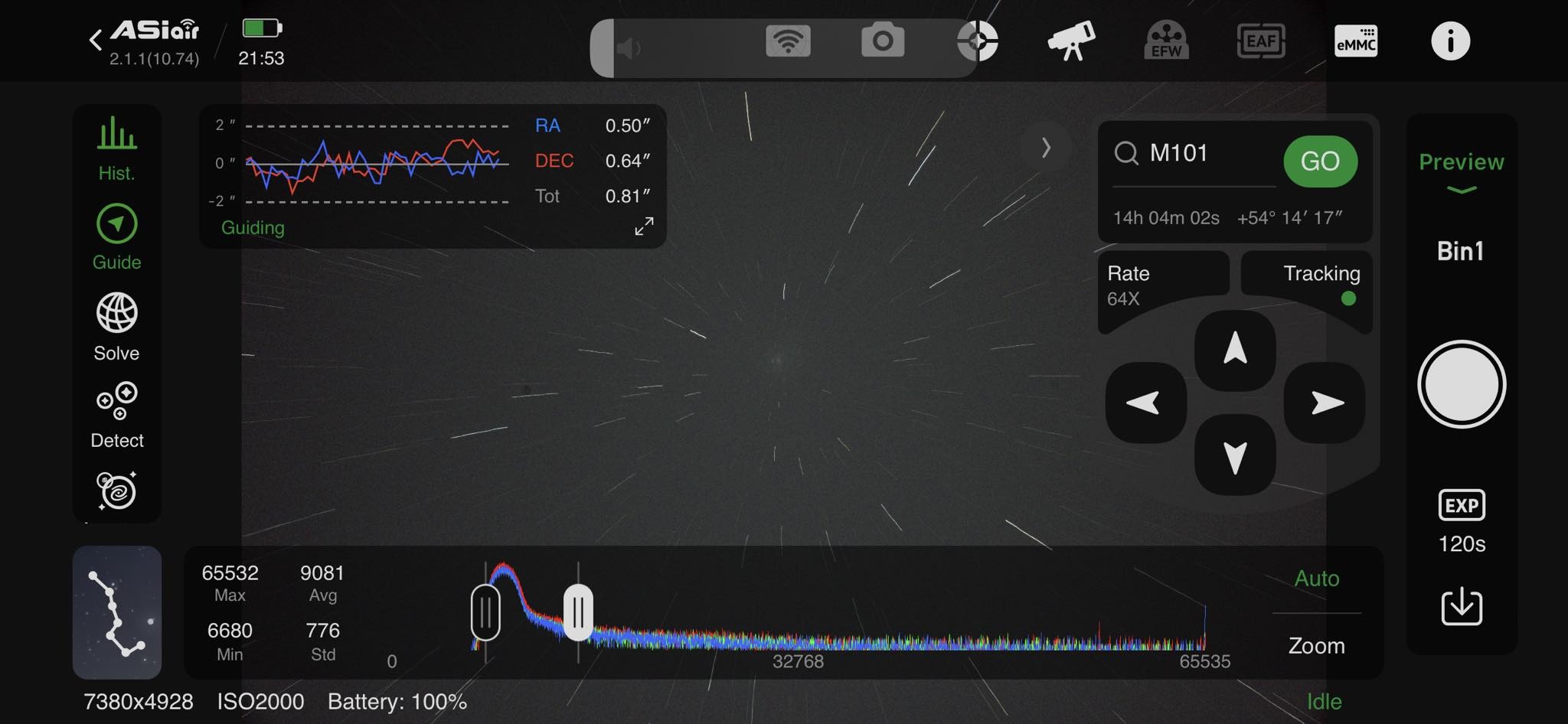Open the main camera settings icon

click(883, 41)
